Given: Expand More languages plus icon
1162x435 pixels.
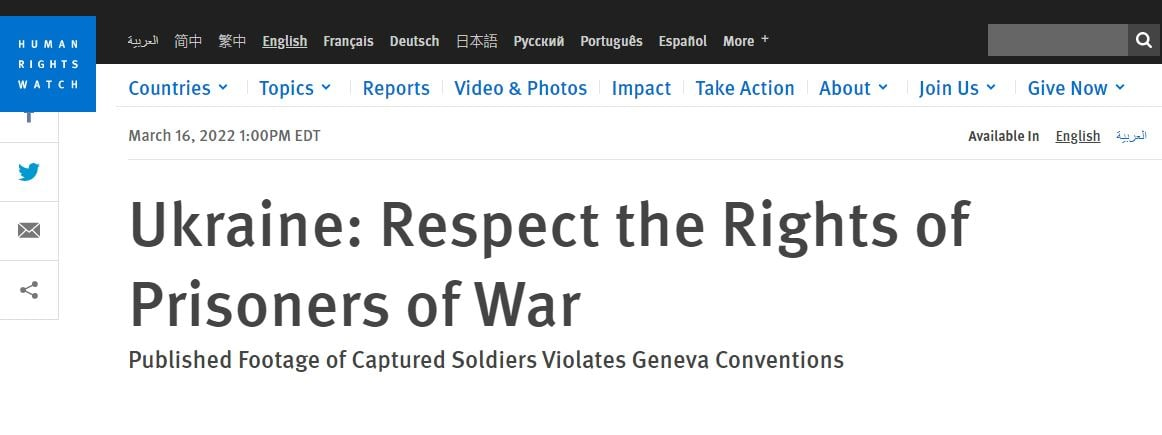Looking at the screenshot, I should click(x=765, y=40).
